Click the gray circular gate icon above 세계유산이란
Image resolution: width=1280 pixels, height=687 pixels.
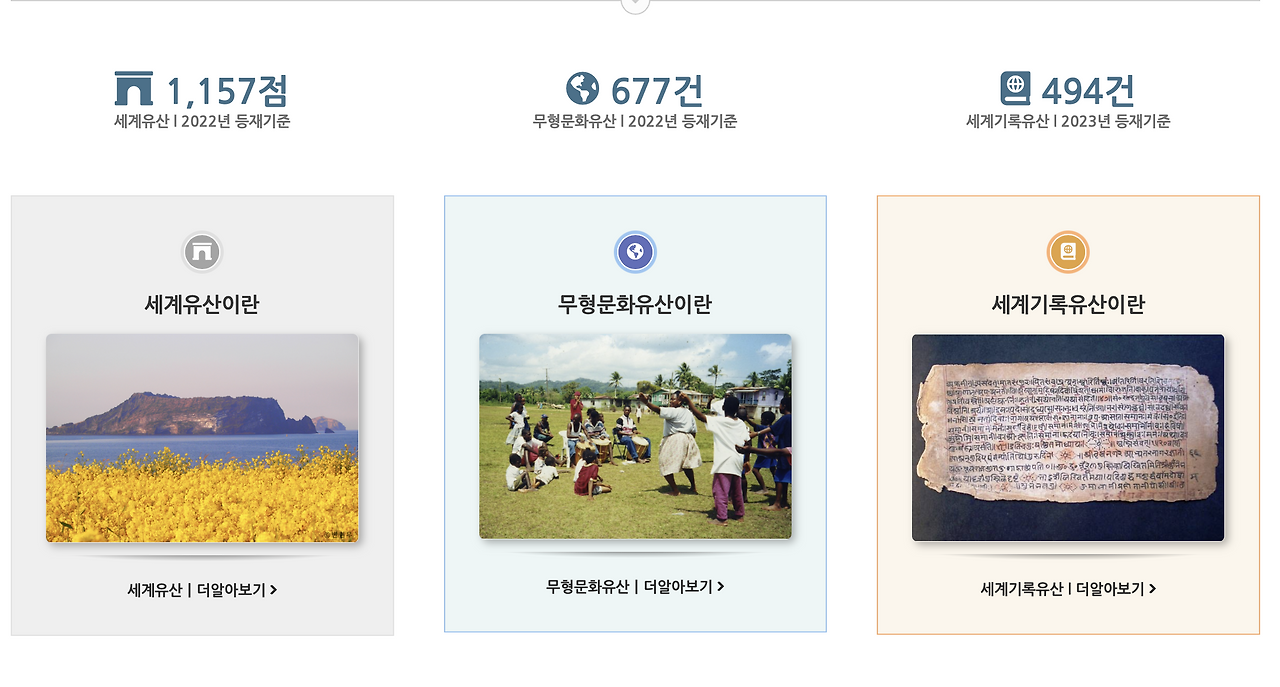pos(202,252)
